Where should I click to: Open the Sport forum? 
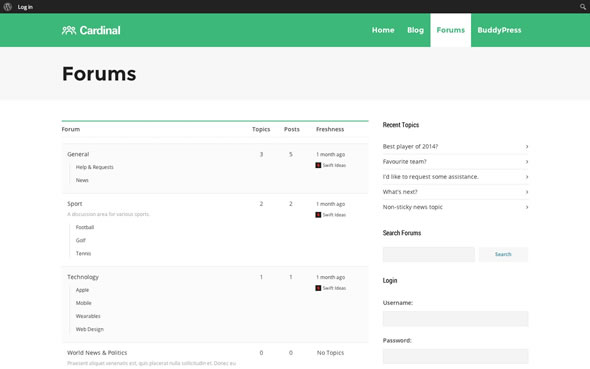[x=75, y=203]
